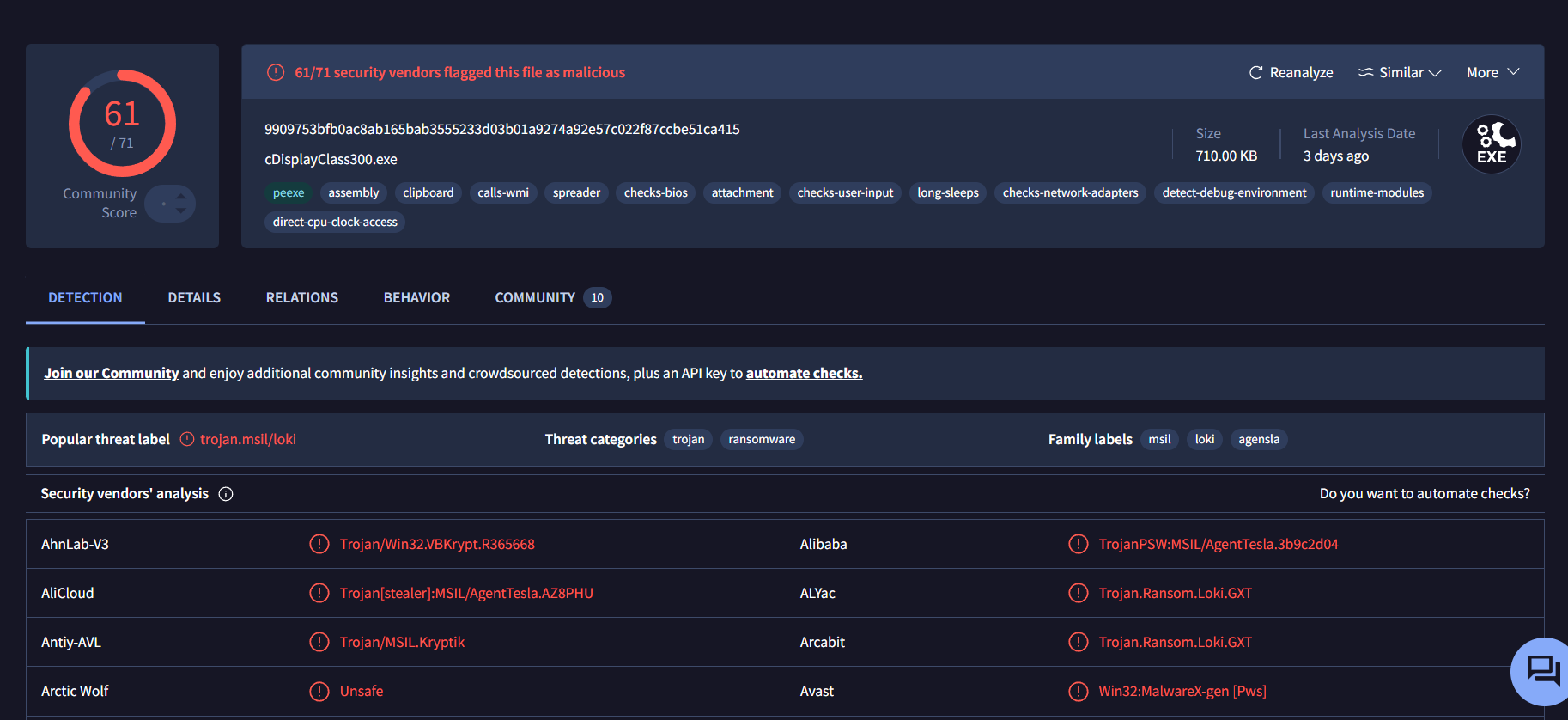Click alert icon for Avast detection
This screenshot has width=1568, height=720.
click(x=1079, y=691)
